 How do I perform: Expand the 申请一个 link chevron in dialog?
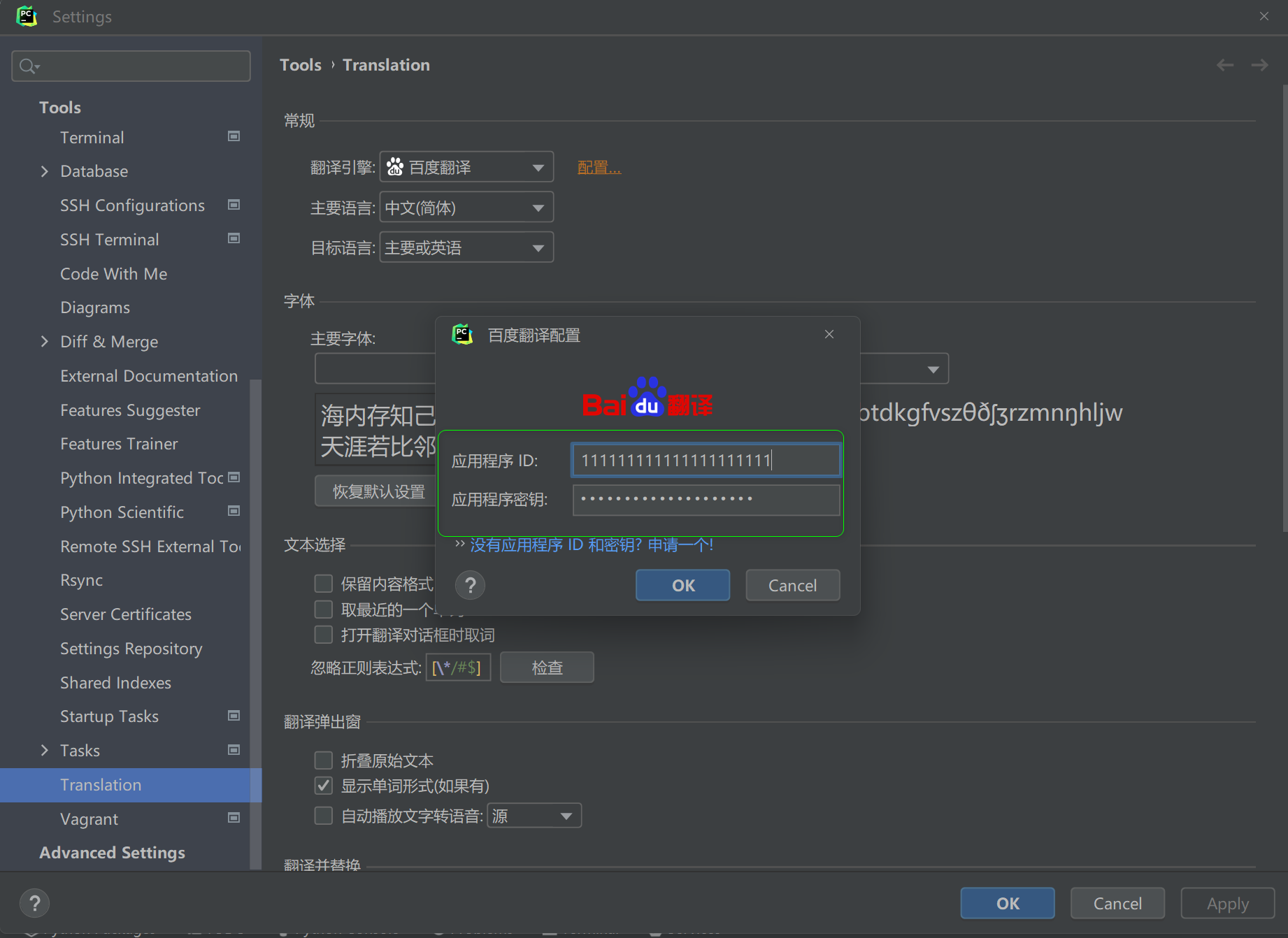click(x=459, y=544)
